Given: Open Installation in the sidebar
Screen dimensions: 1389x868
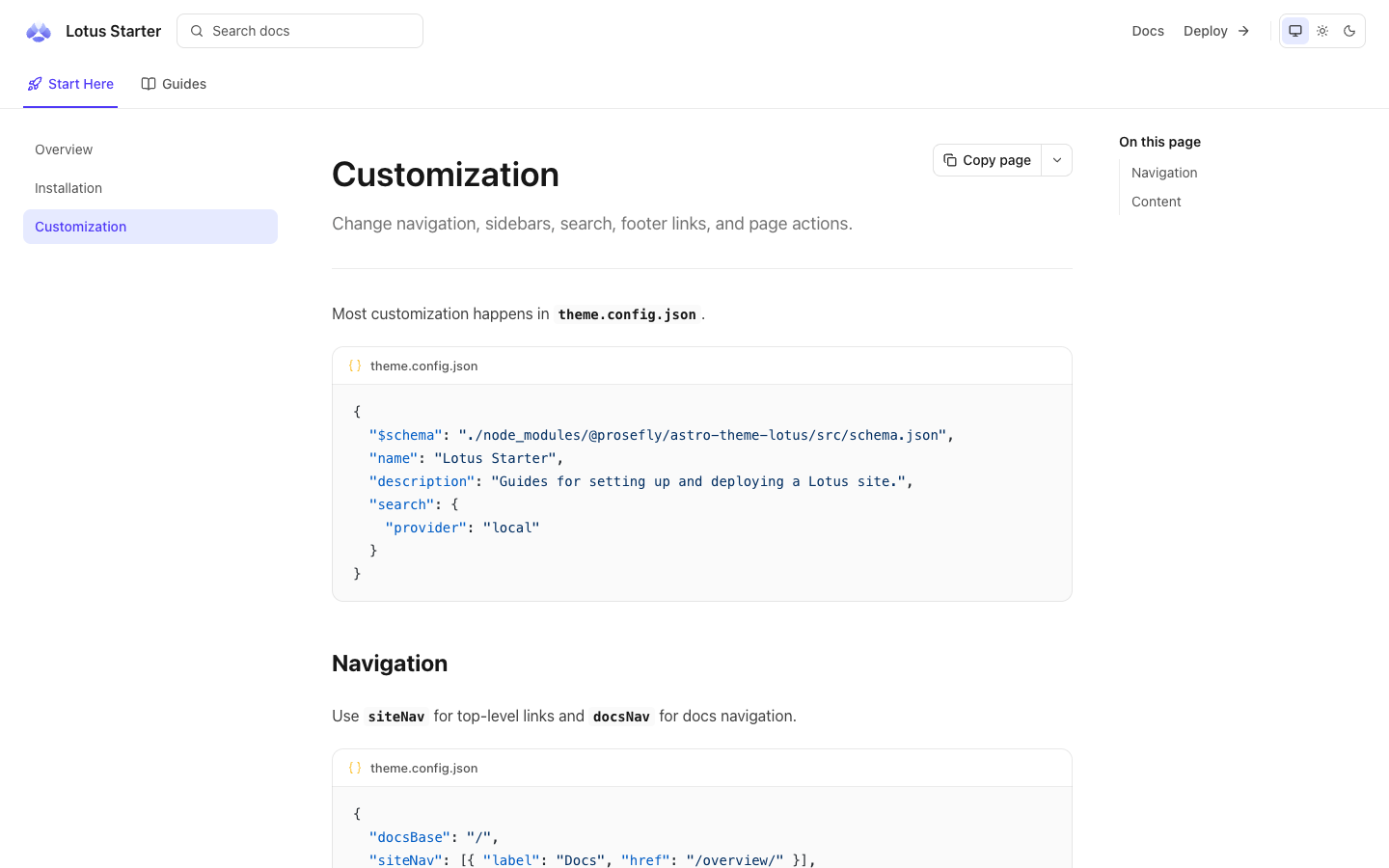Looking at the screenshot, I should 150,188.
